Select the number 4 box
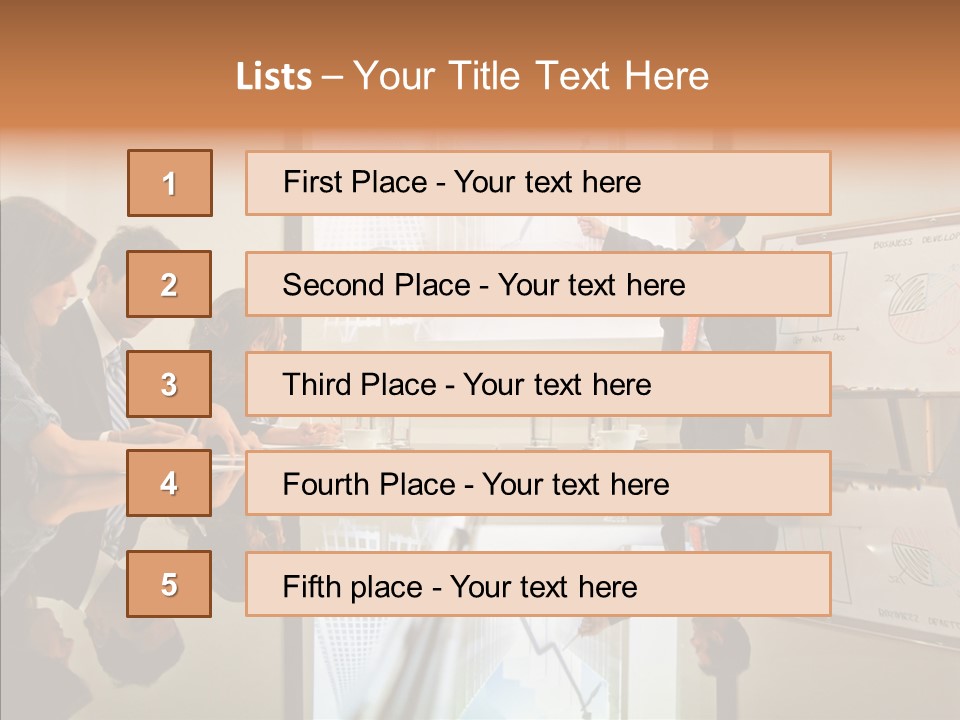This screenshot has height=720, width=960. (x=169, y=483)
